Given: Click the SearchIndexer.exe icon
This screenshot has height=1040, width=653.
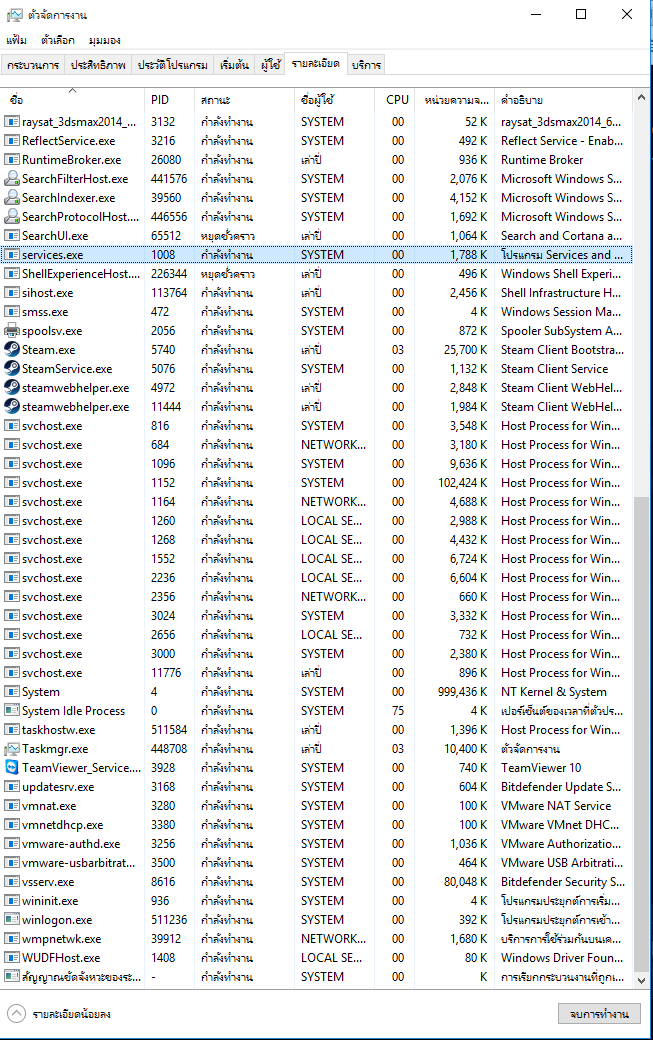Looking at the screenshot, I should (x=12, y=198).
